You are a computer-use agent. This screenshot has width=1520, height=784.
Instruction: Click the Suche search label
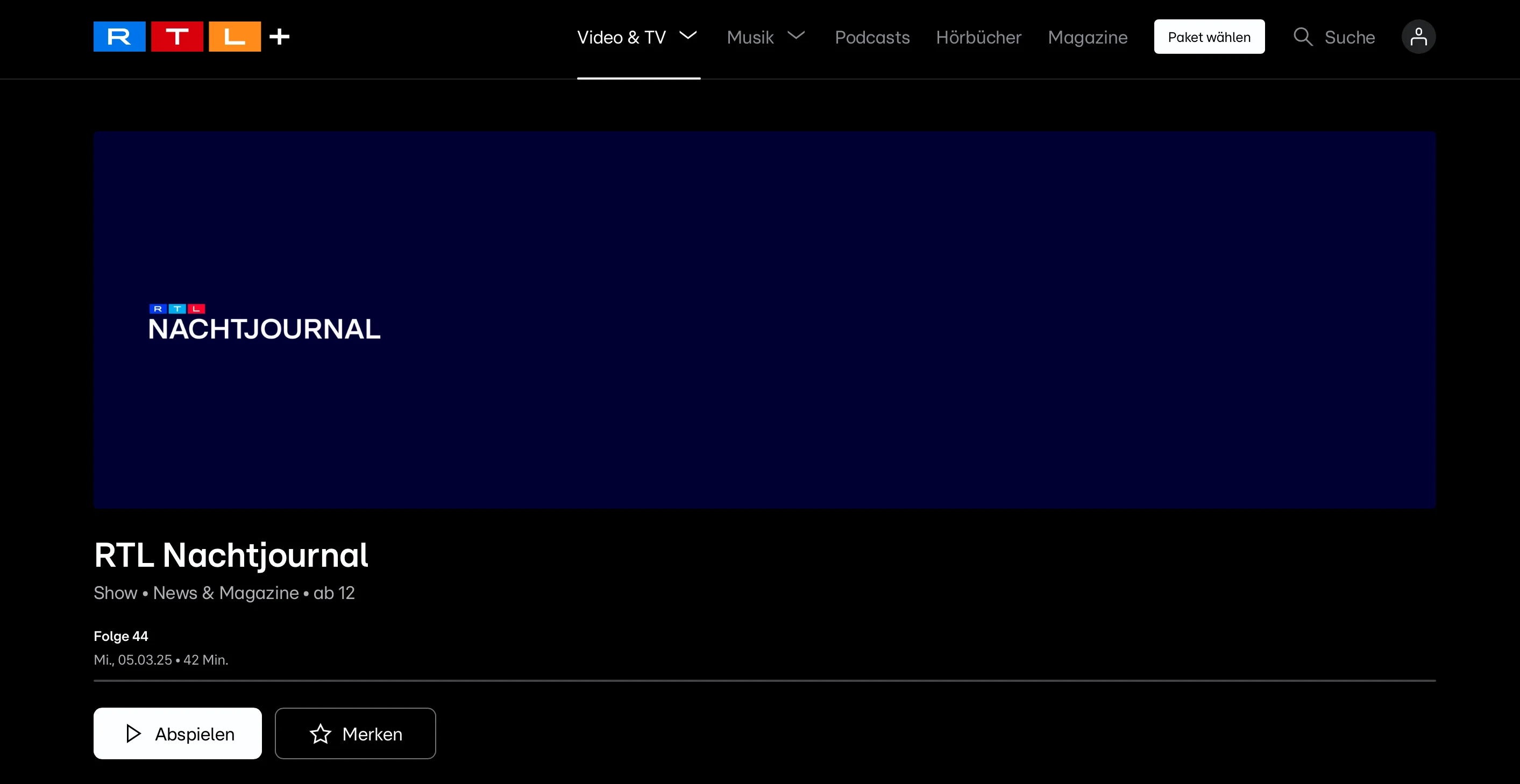1349,37
